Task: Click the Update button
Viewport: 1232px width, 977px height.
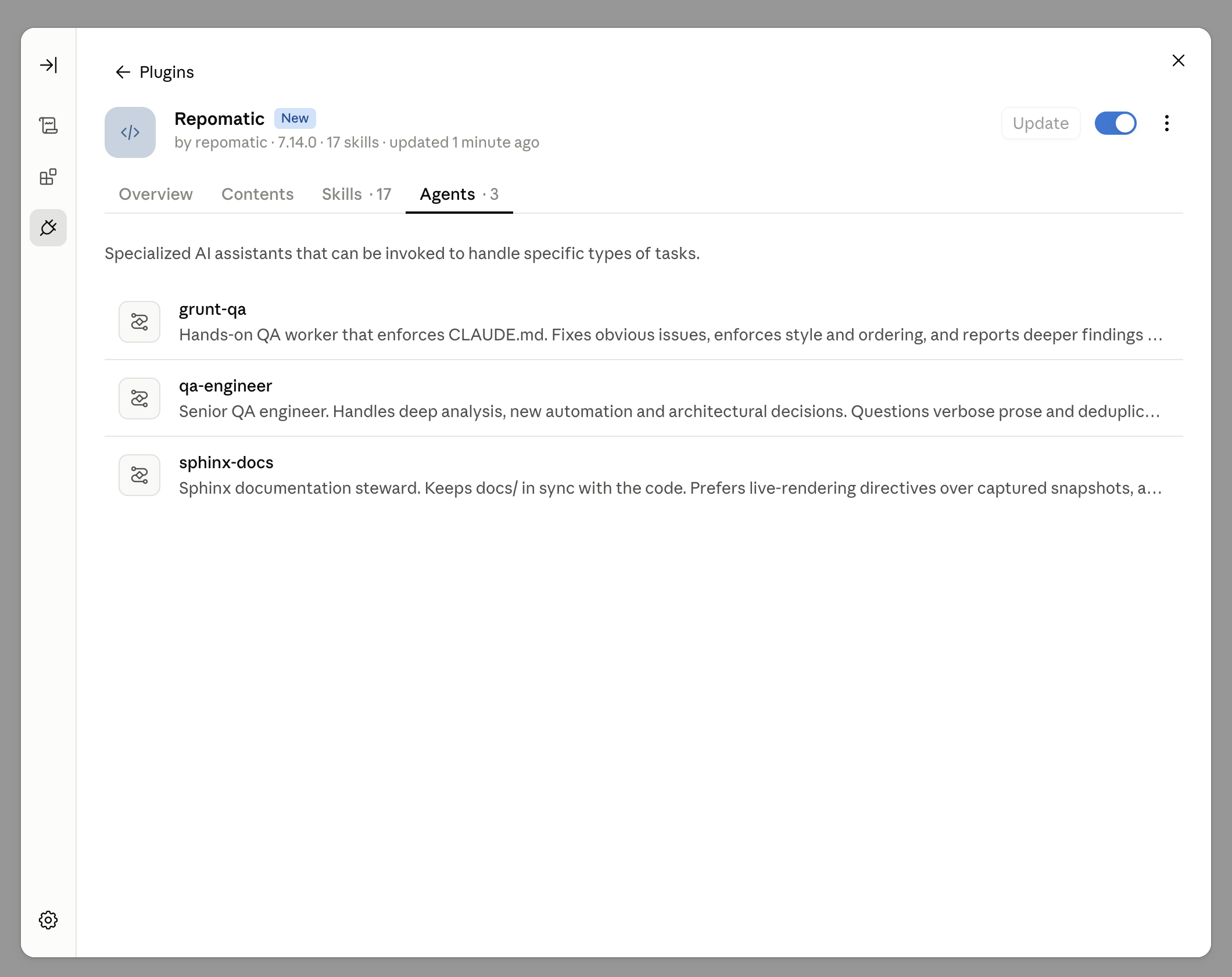Action: tap(1041, 123)
